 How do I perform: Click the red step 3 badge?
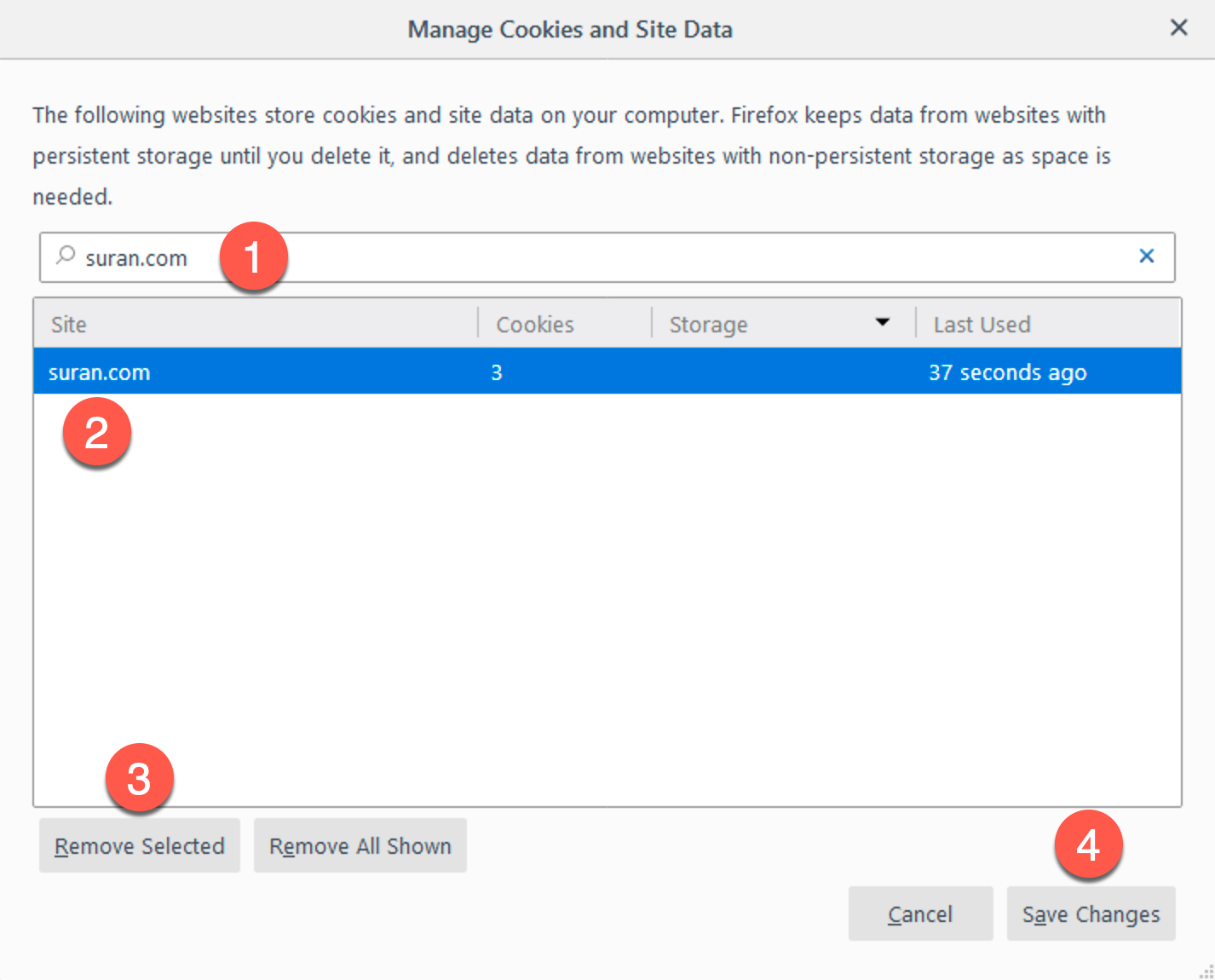click(x=139, y=778)
